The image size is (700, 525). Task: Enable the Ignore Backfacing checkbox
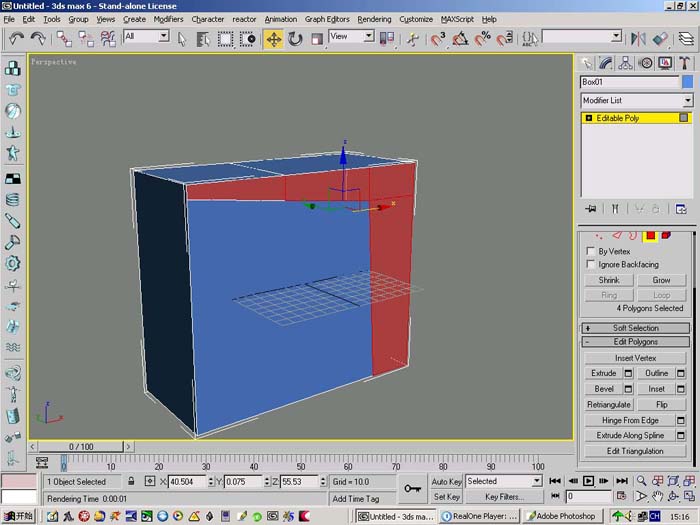591,264
